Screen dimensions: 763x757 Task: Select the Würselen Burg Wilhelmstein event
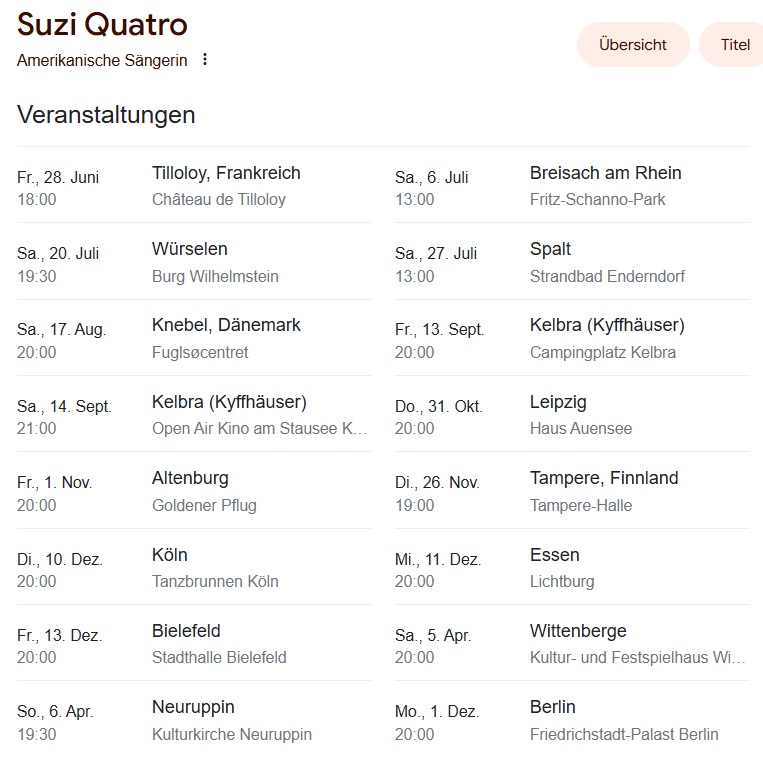point(215,262)
